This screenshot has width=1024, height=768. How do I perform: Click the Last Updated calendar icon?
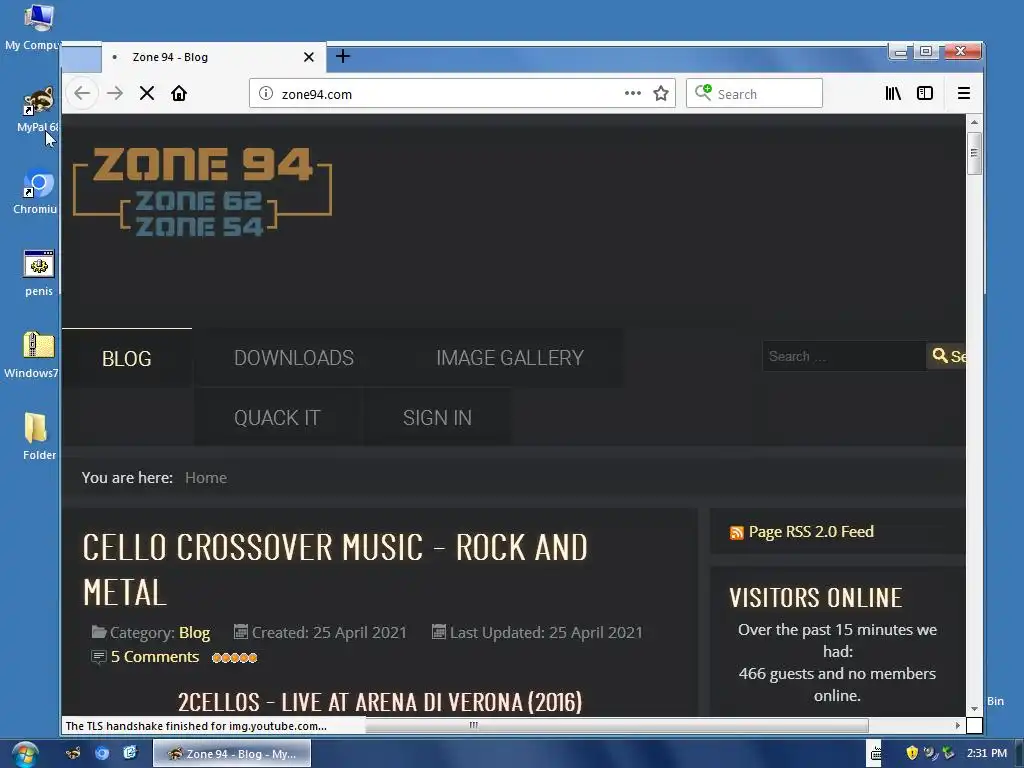[x=439, y=632]
